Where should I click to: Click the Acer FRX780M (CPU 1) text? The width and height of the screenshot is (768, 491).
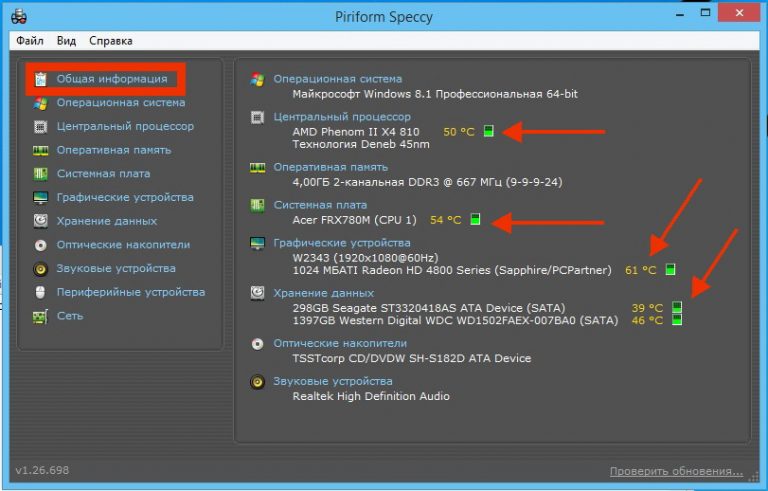pyautogui.click(x=355, y=220)
